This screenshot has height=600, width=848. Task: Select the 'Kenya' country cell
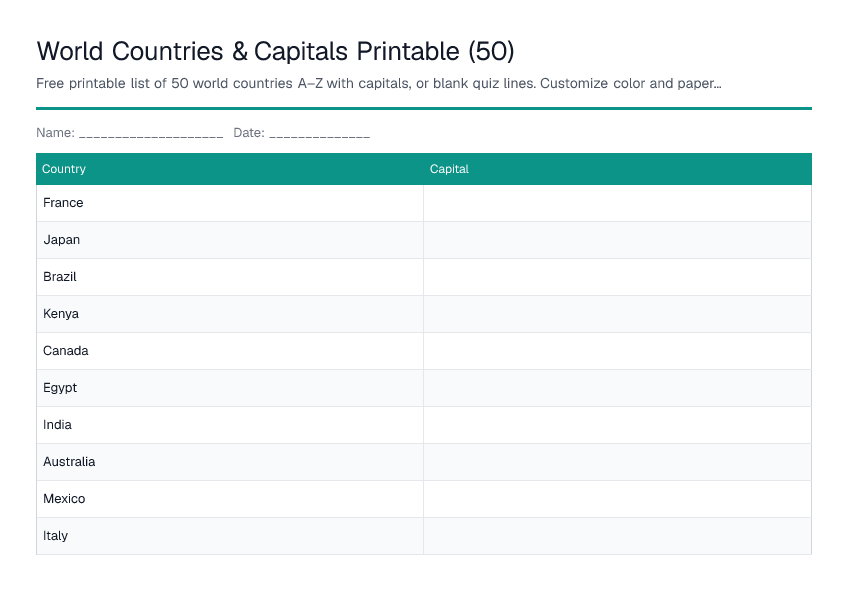(x=230, y=314)
